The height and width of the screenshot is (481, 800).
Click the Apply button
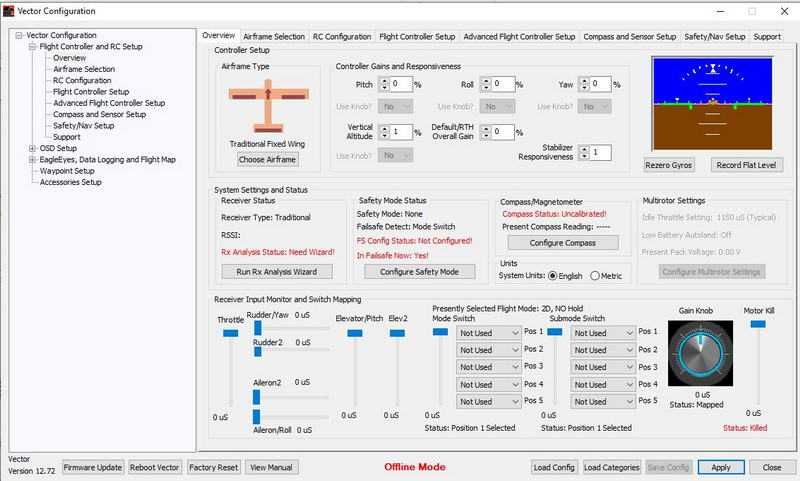(x=721, y=467)
